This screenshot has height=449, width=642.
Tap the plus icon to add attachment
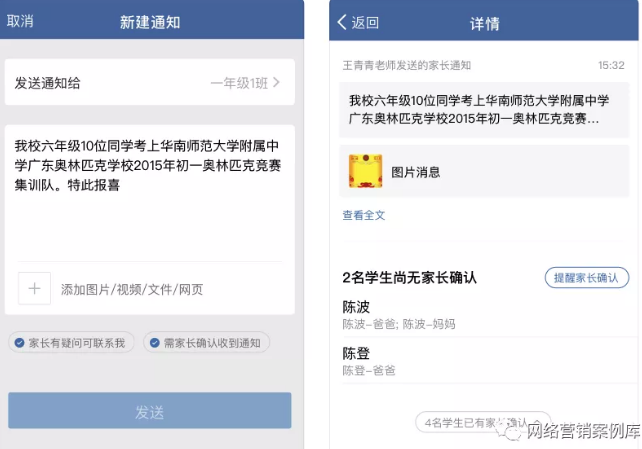click(x=34, y=288)
